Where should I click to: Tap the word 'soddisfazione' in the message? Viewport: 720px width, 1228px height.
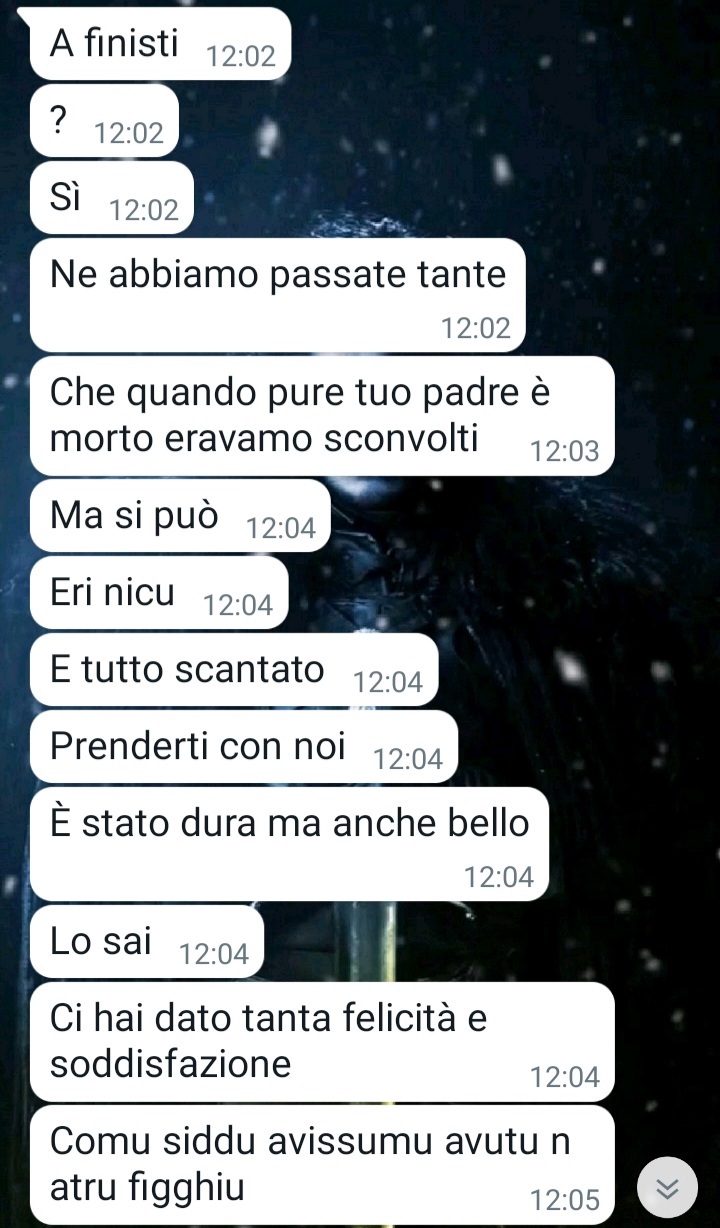[x=171, y=1063]
